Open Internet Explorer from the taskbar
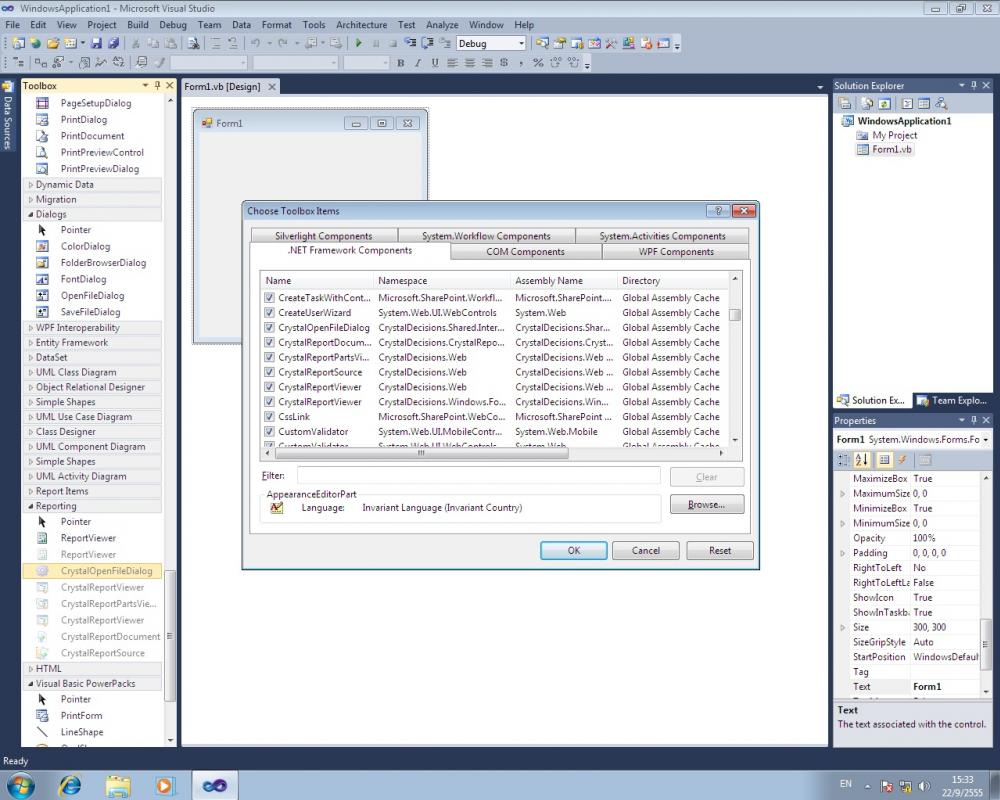 70,785
